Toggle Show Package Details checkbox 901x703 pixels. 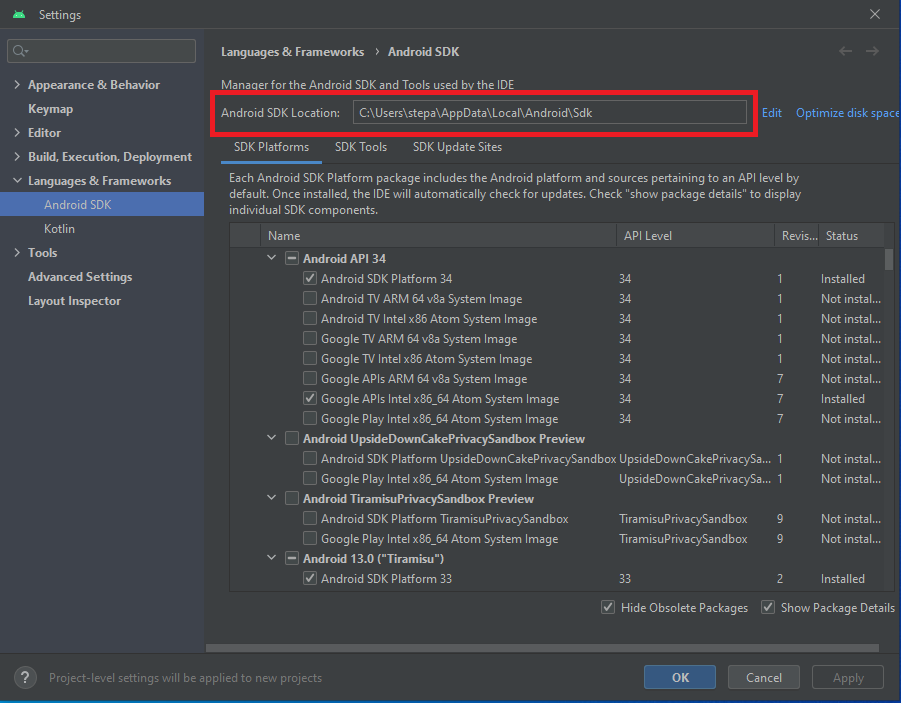click(x=768, y=608)
